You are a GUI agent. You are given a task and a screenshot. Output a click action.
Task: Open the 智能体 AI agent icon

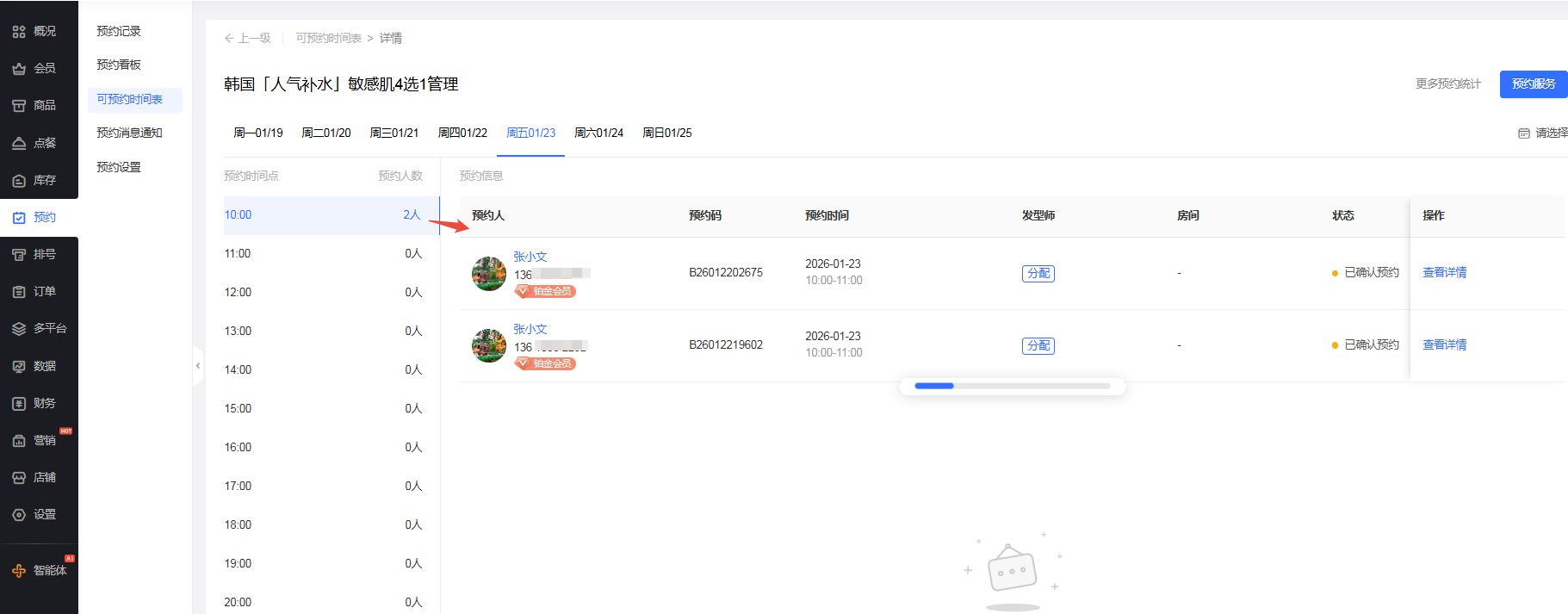(19, 570)
